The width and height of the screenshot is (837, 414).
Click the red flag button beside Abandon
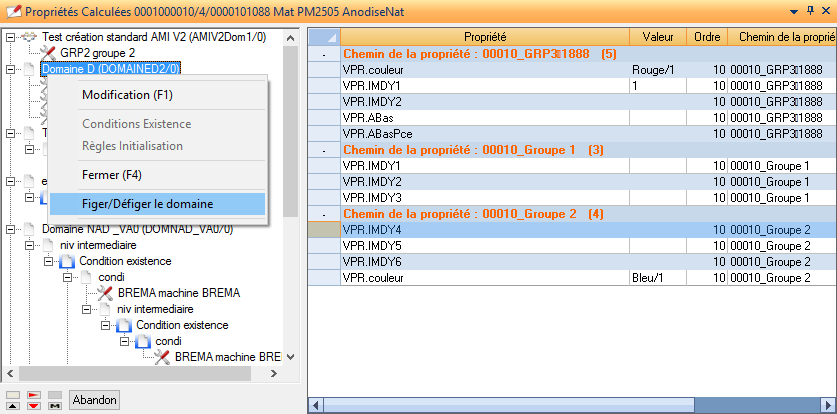coord(34,395)
